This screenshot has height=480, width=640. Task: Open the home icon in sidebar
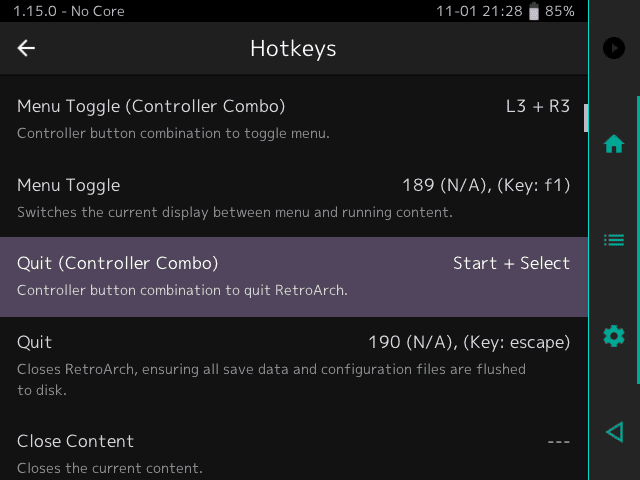[614, 144]
